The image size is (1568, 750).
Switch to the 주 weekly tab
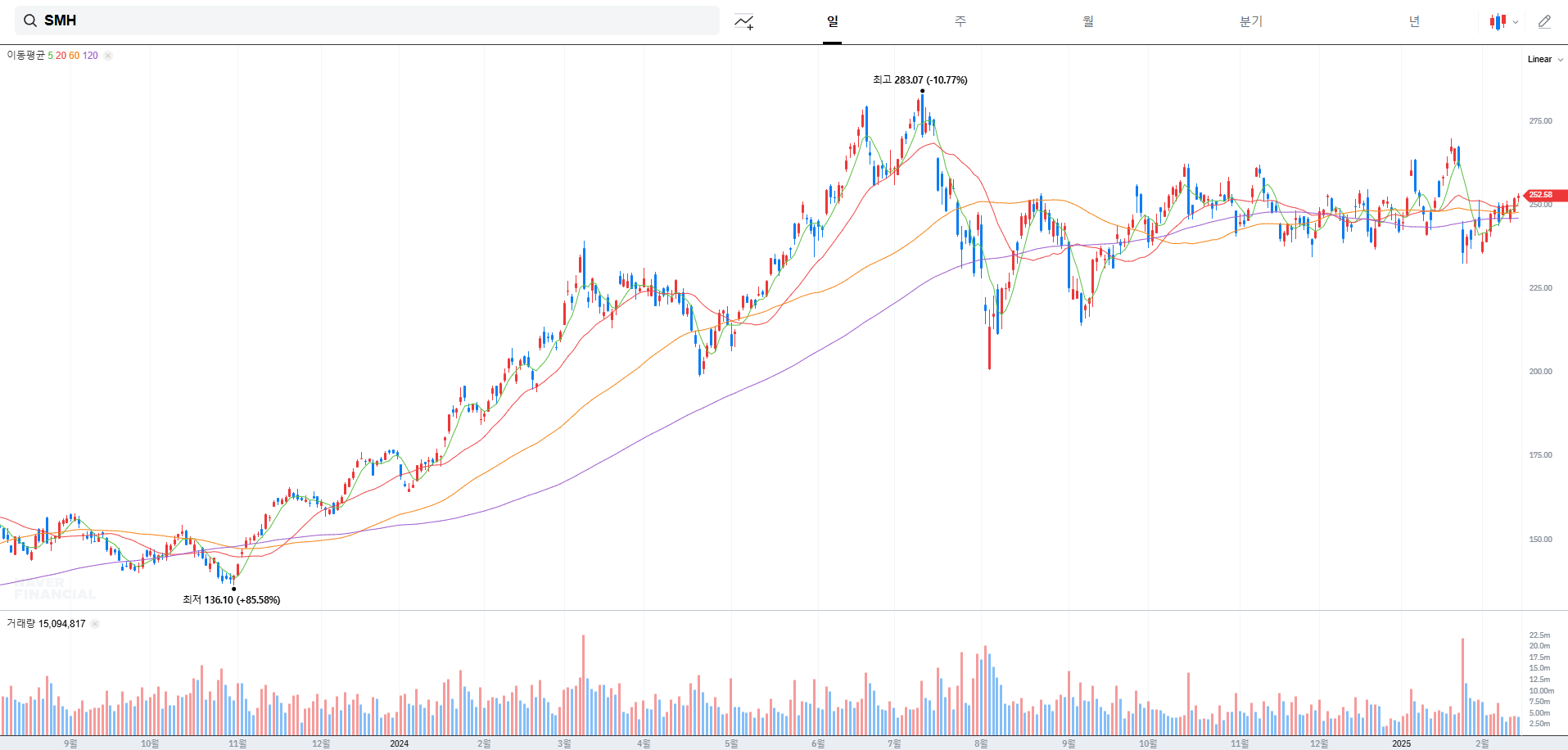(959, 21)
